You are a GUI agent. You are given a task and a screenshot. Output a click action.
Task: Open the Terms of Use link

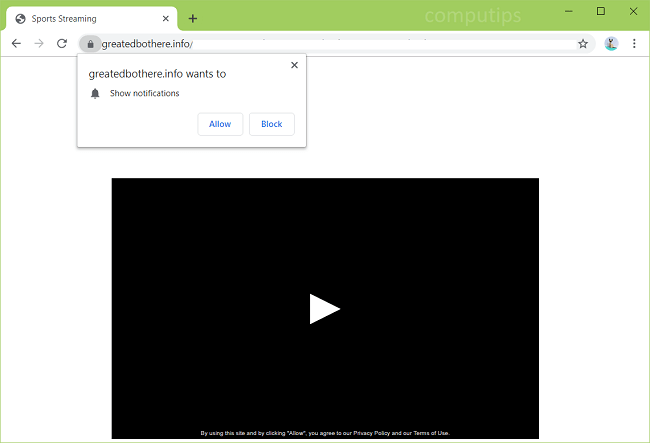click(431, 433)
